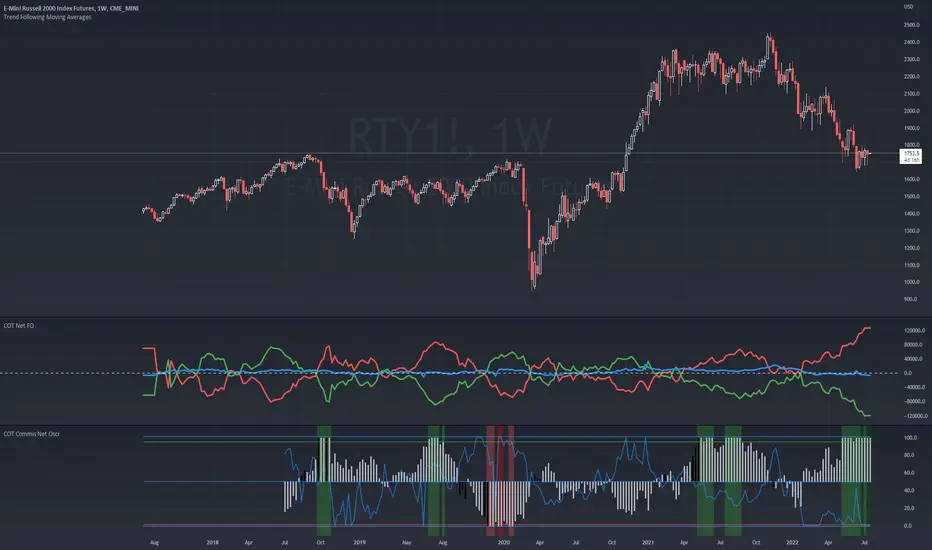Click the 2400.0 price axis label

[x=911, y=42]
